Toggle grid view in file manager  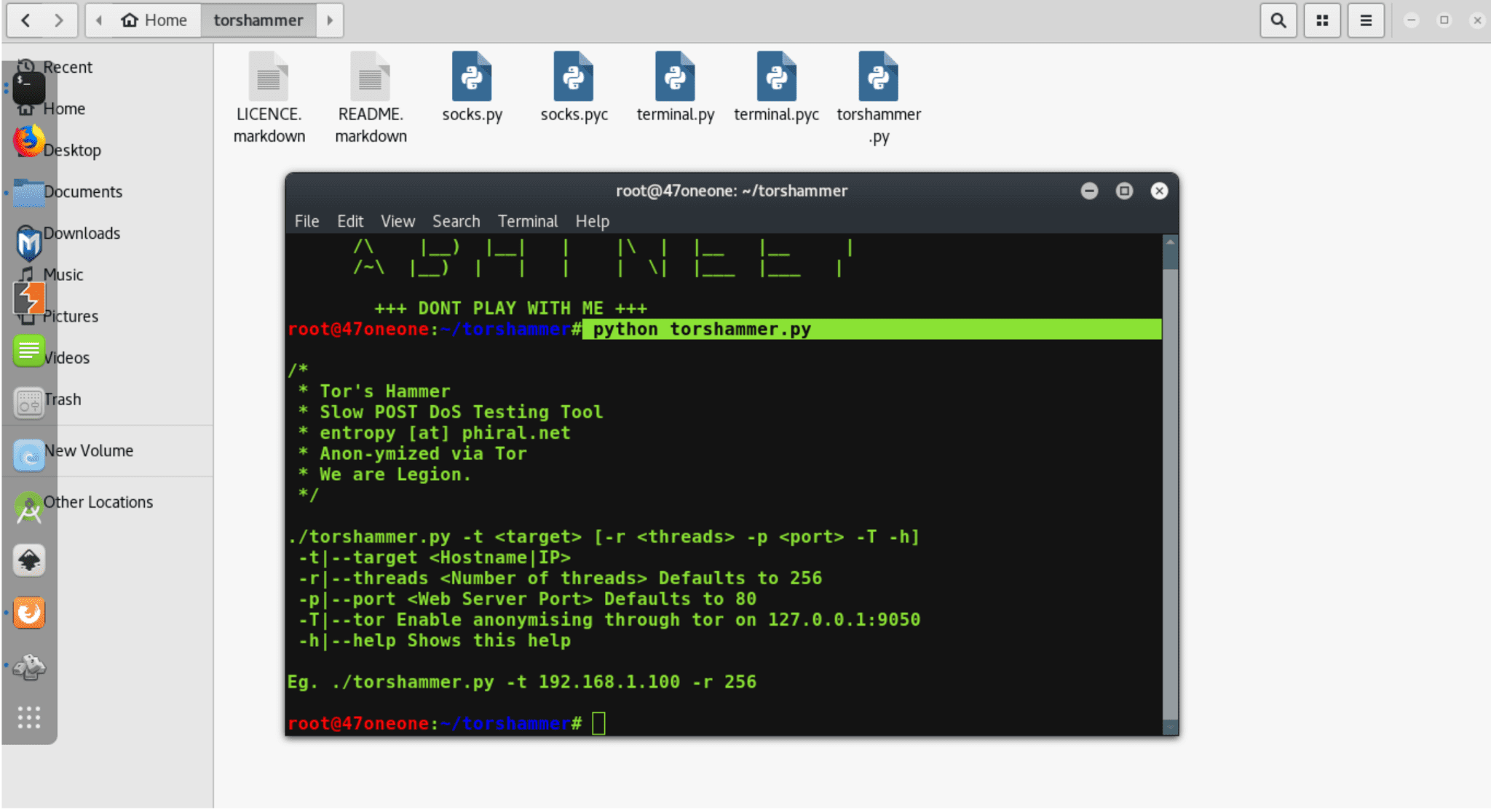pos(1322,20)
